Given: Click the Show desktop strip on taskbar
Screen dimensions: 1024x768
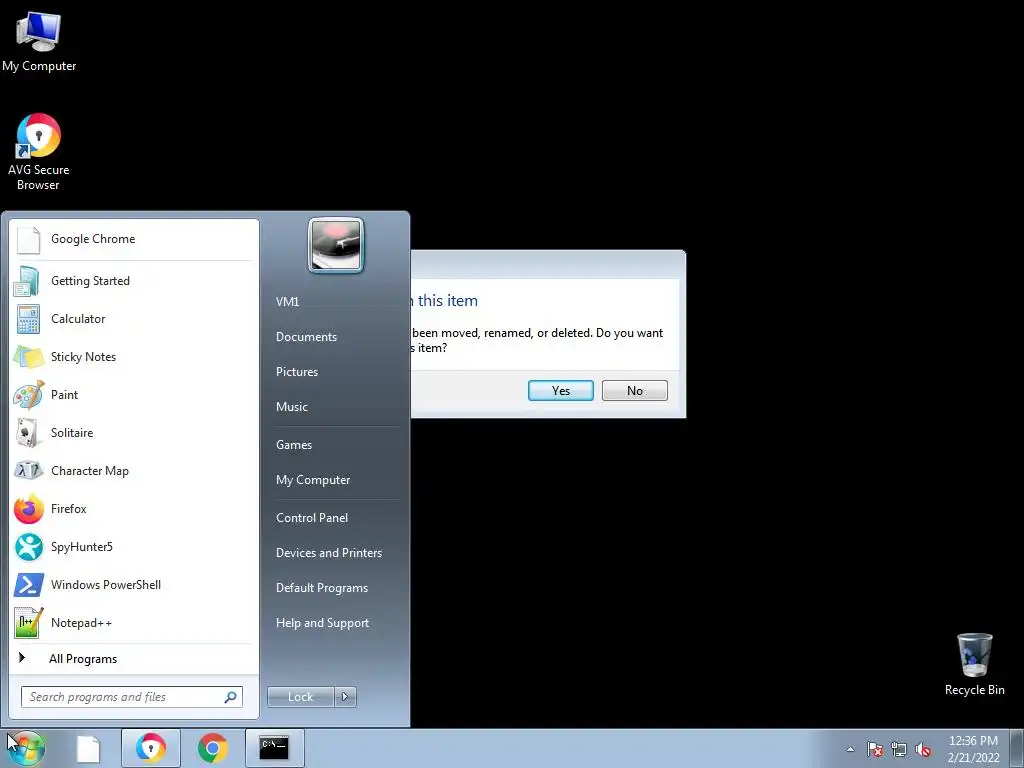Looking at the screenshot, I should (x=1017, y=748).
